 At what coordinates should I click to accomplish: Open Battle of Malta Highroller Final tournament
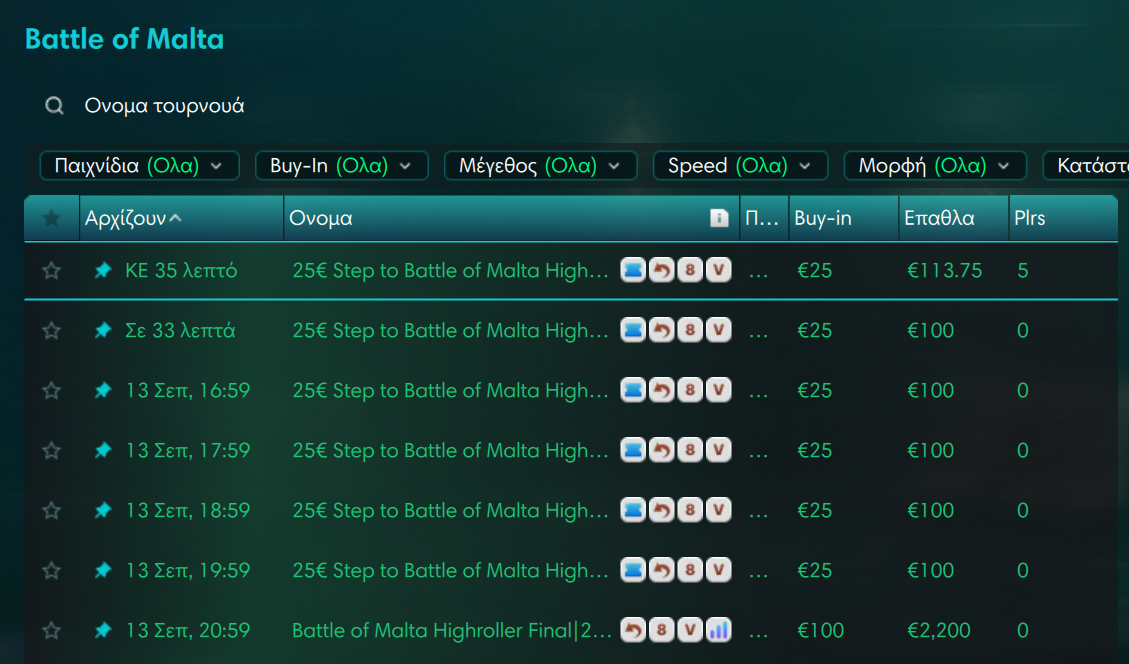coord(451,630)
